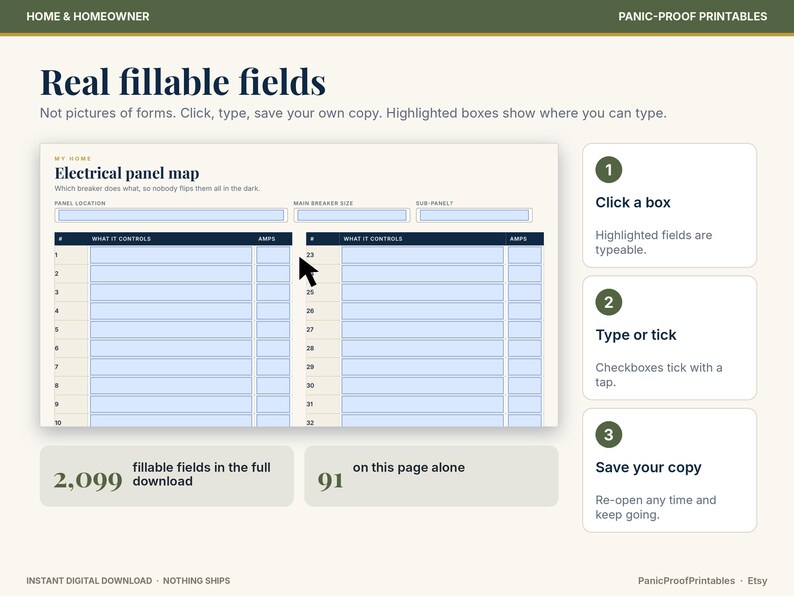Focus breaker 31 What It Controls field
The height and width of the screenshot is (596, 794).
pyautogui.click(x=422, y=404)
